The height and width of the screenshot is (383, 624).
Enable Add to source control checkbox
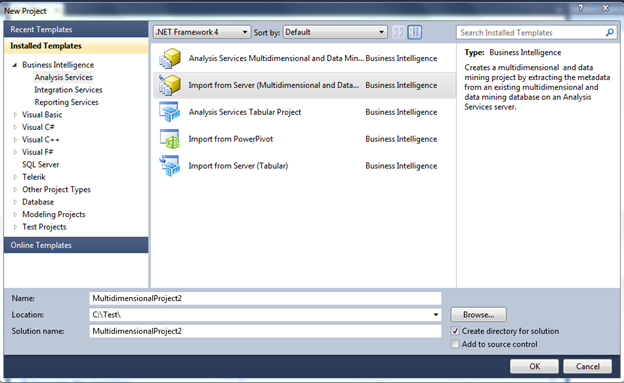[x=455, y=344]
